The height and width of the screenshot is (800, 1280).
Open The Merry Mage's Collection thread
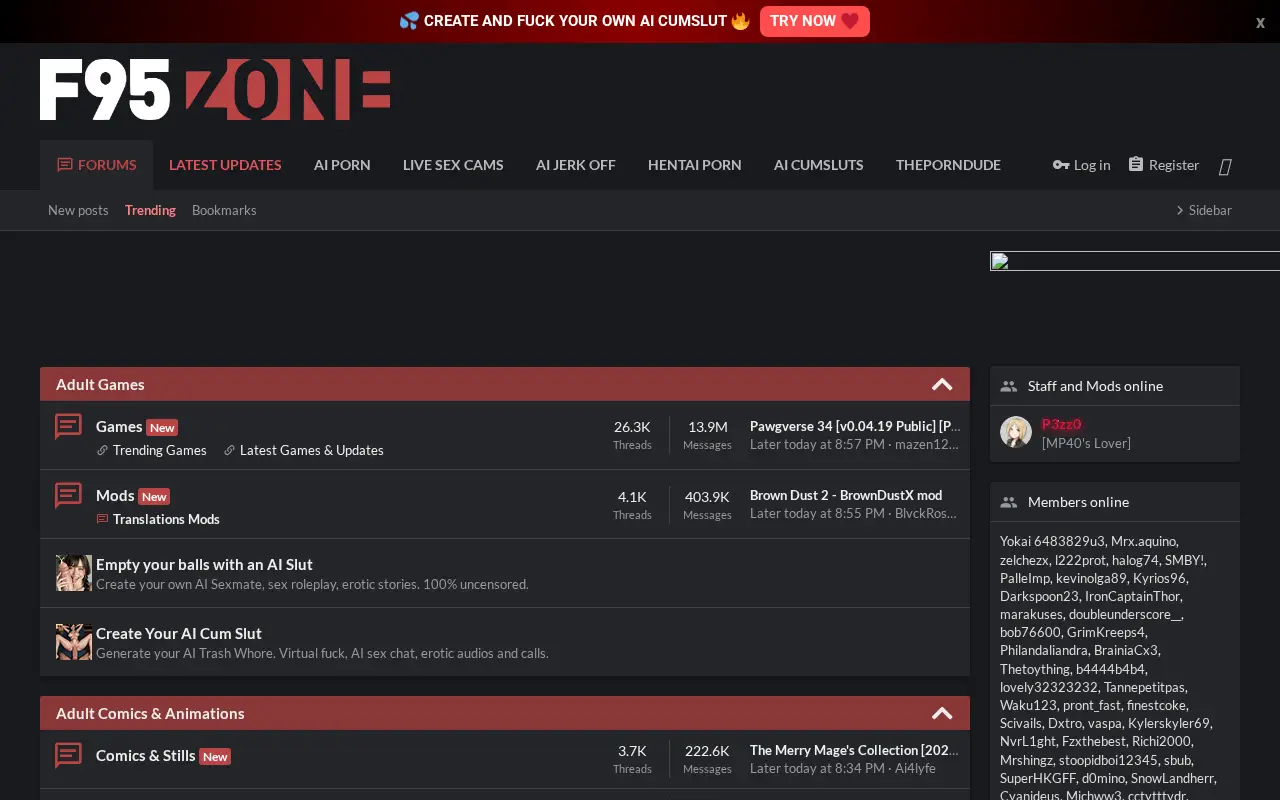tap(854, 751)
